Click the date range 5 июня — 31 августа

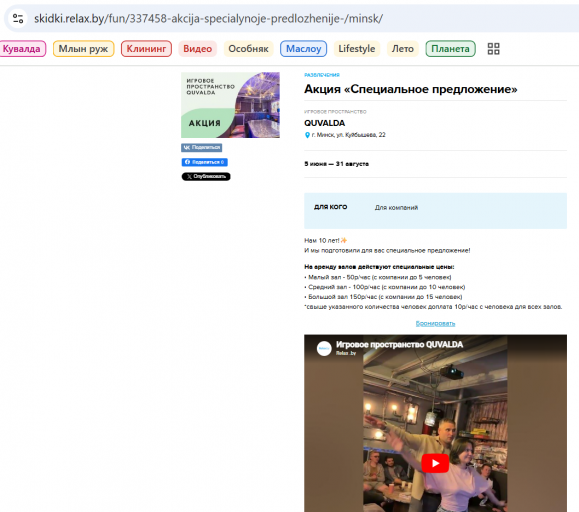coord(336,164)
